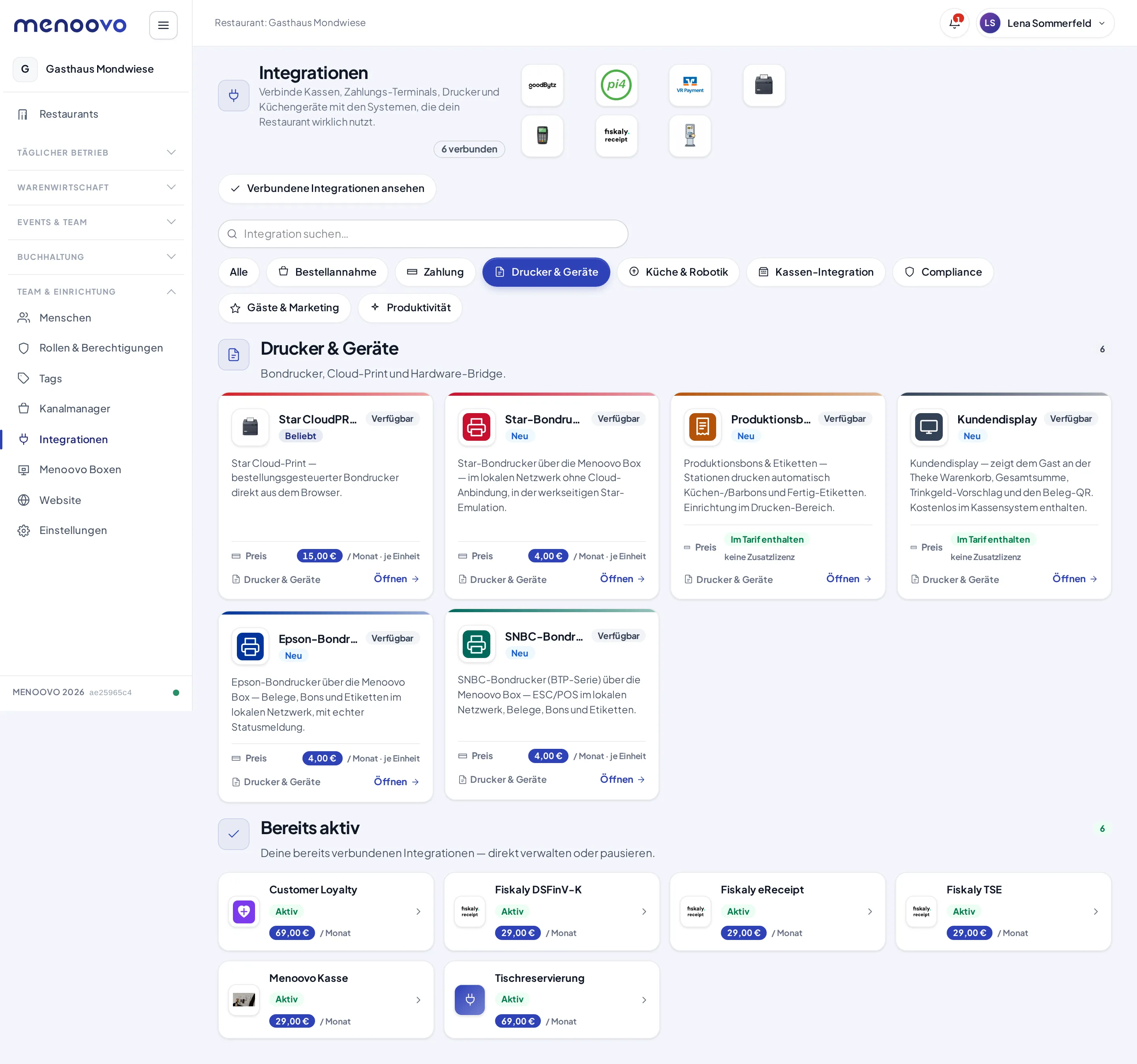Click Öffnen on the Kundendisplay card
Viewport: 1137px width, 1064px height.
pyautogui.click(x=1075, y=579)
